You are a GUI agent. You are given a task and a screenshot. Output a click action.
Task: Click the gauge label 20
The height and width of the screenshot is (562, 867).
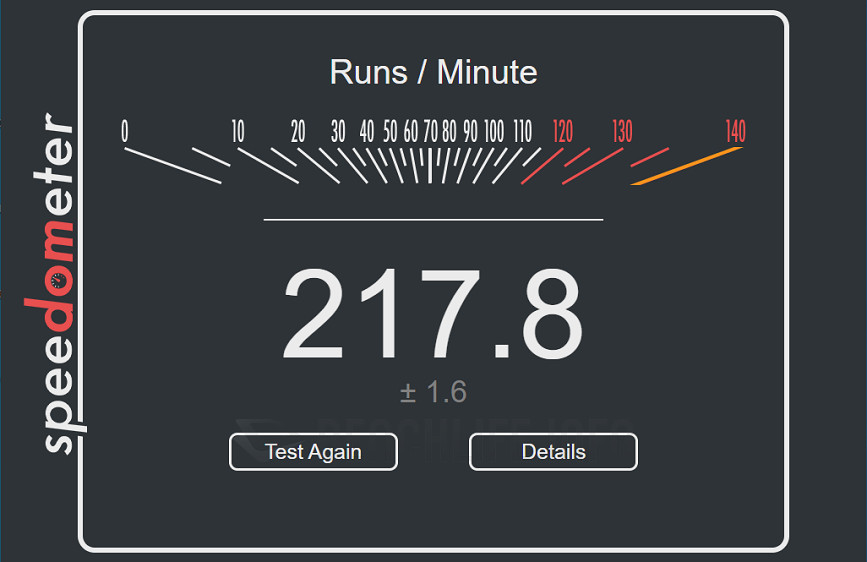tap(298, 132)
